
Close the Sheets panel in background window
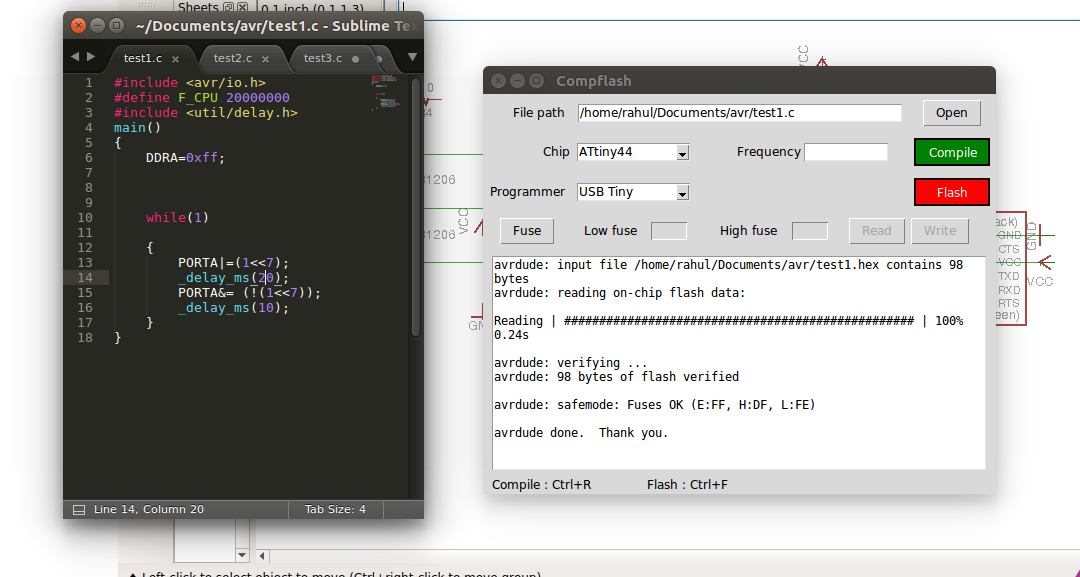coord(242,8)
